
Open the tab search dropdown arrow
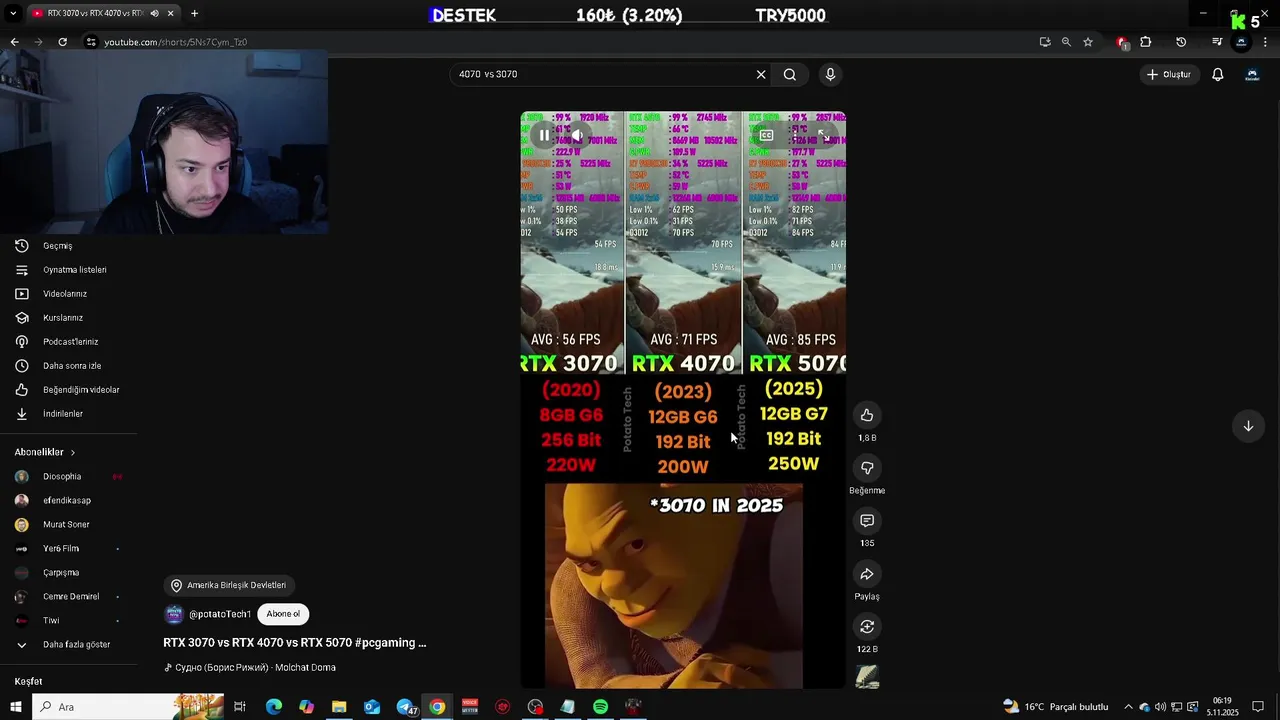13,13
